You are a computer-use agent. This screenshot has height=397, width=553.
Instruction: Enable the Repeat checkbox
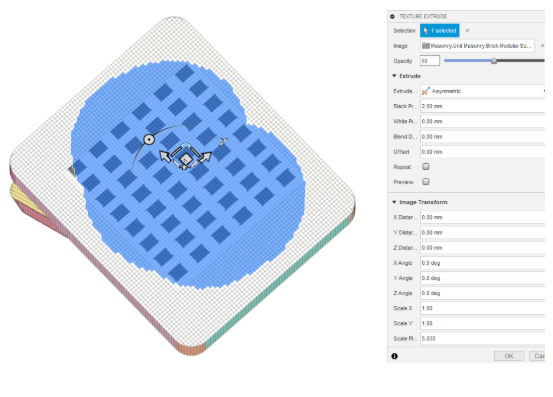(426, 166)
